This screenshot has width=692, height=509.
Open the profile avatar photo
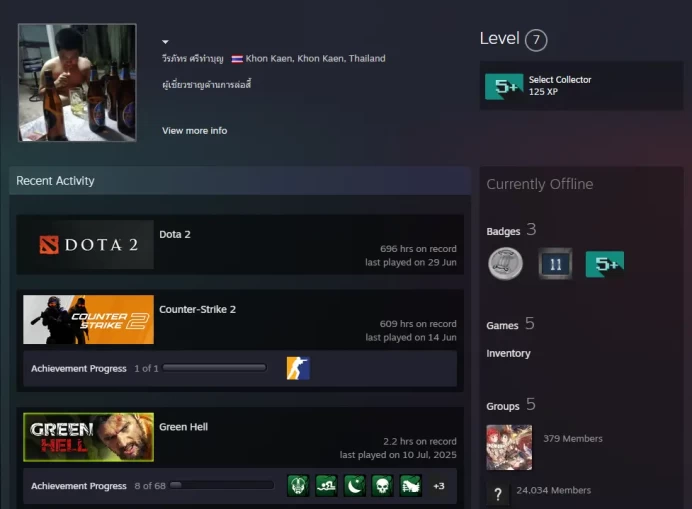point(77,83)
